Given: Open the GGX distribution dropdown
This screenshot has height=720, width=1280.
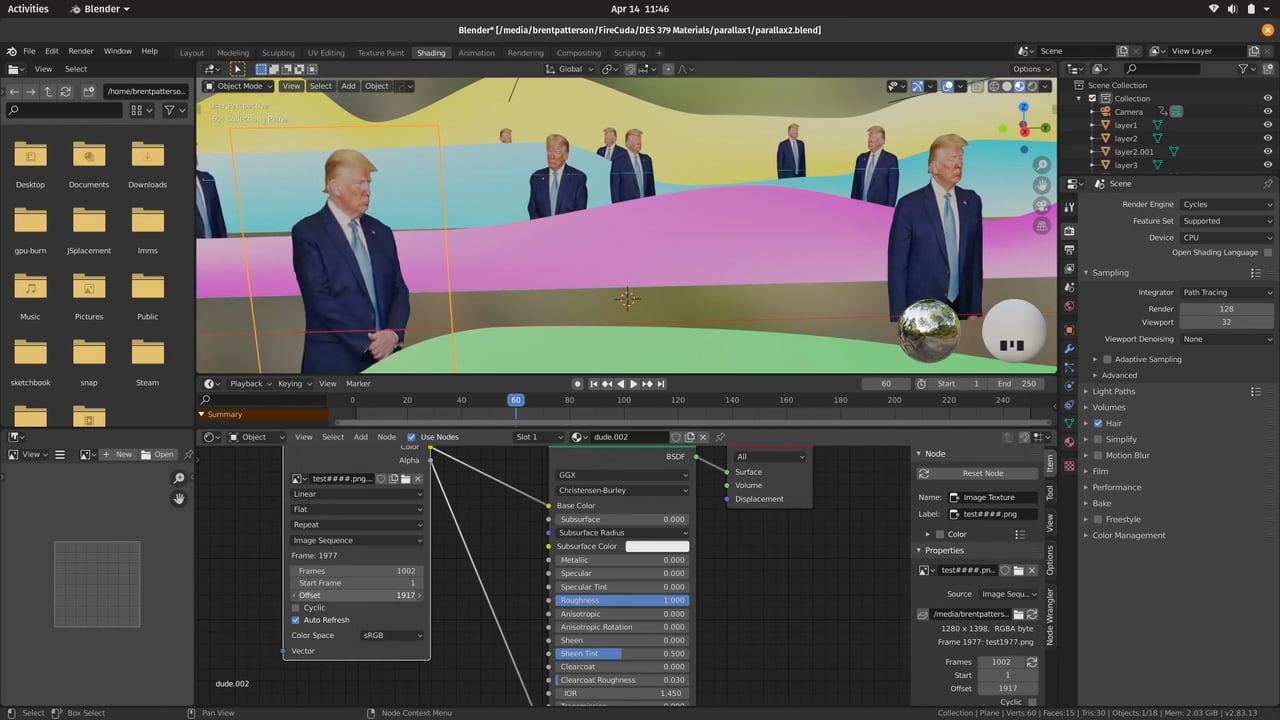Looking at the screenshot, I should pyautogui.click(x=622, y=475).
